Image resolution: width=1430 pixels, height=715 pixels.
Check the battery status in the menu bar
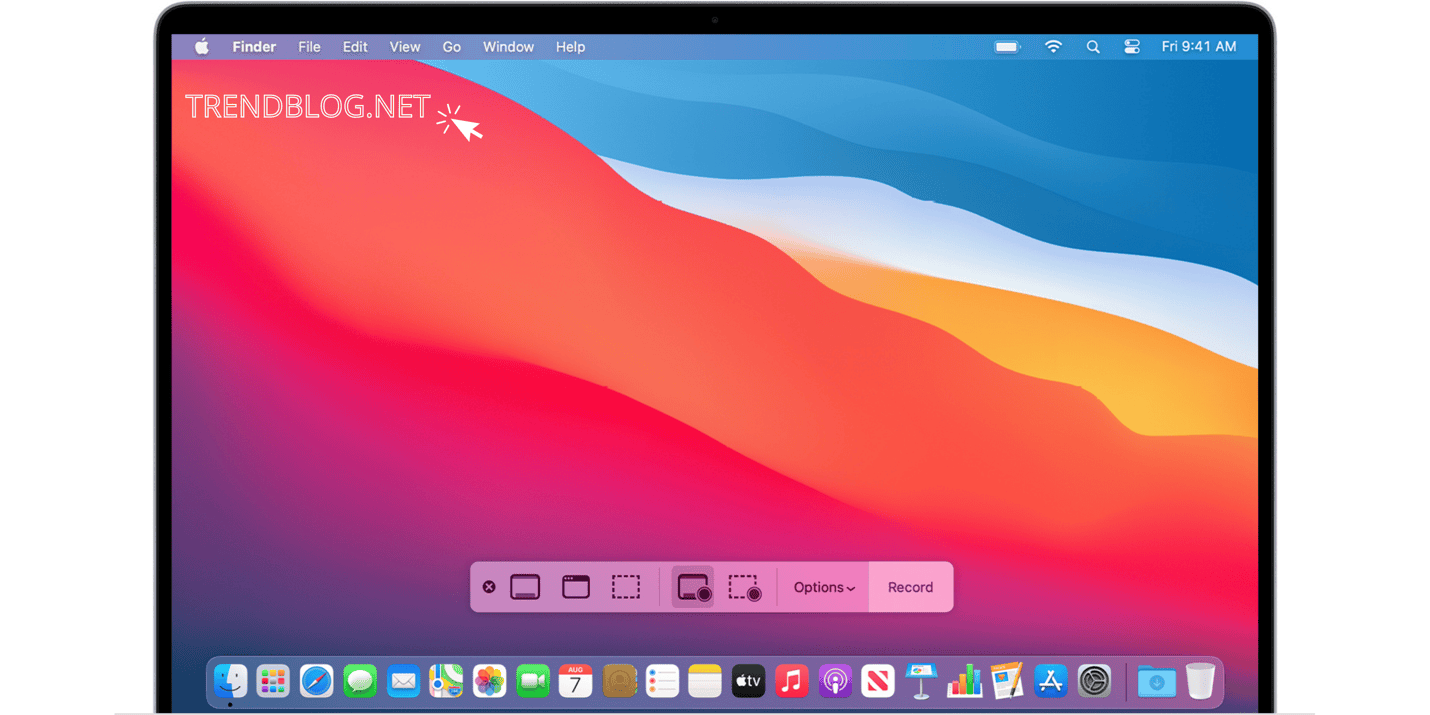[1006, 46]
